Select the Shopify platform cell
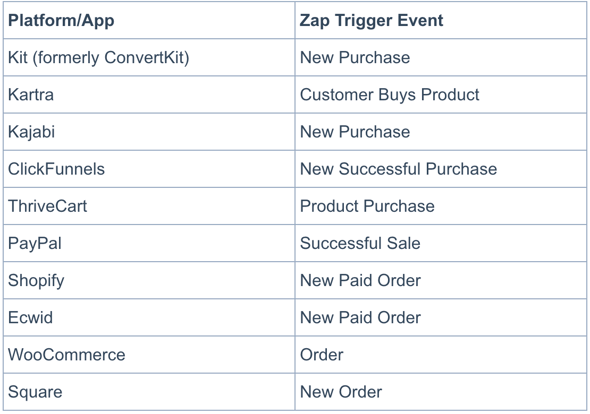Viewport: 590px width, 414px height. (x=149, y=280)
